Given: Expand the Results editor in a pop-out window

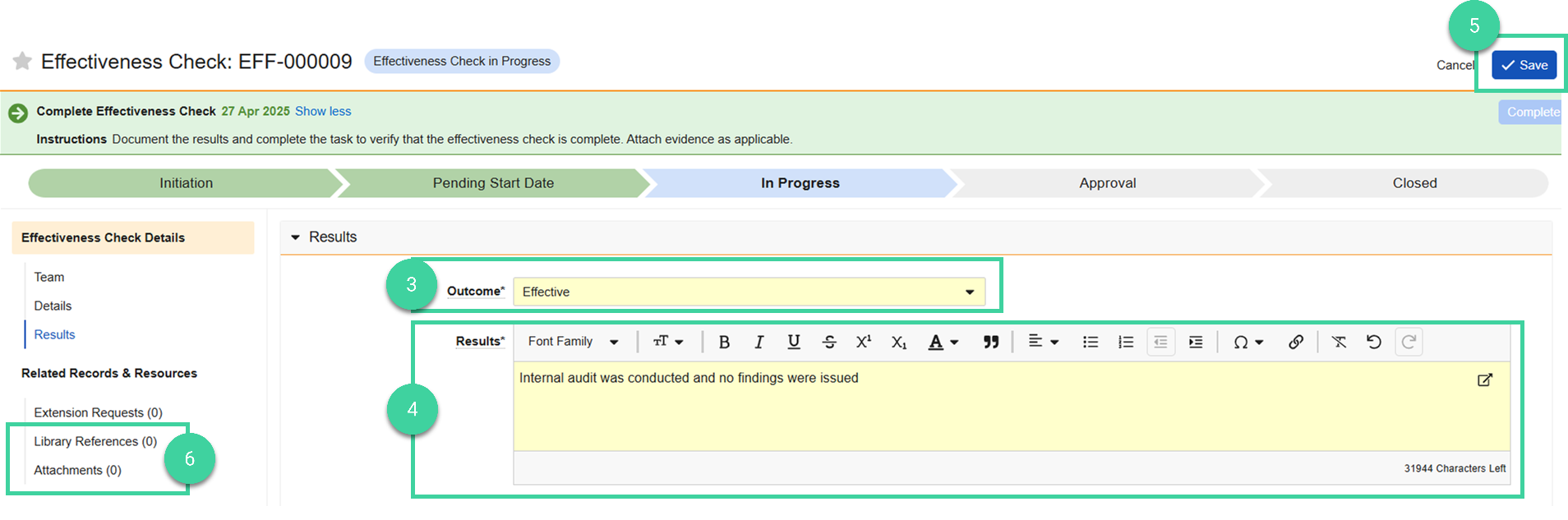Looking at the screenshot, I should pos(1485,380).
